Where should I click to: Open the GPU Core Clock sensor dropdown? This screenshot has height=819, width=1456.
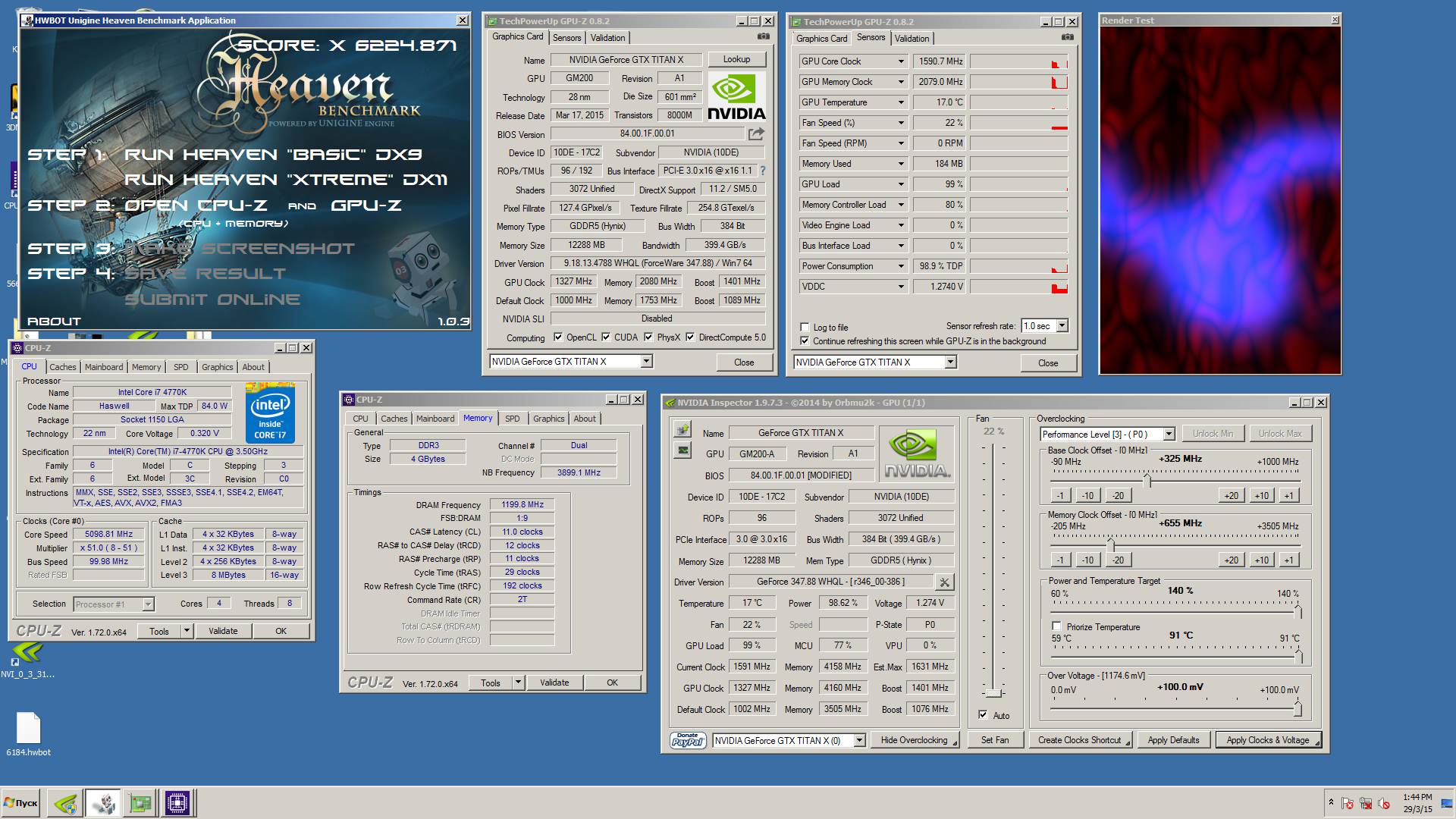click(901, 61)
